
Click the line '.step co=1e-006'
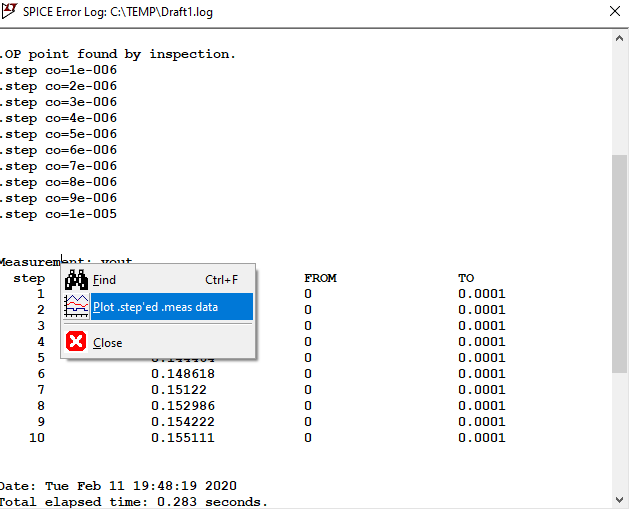(x=59, y=70)
